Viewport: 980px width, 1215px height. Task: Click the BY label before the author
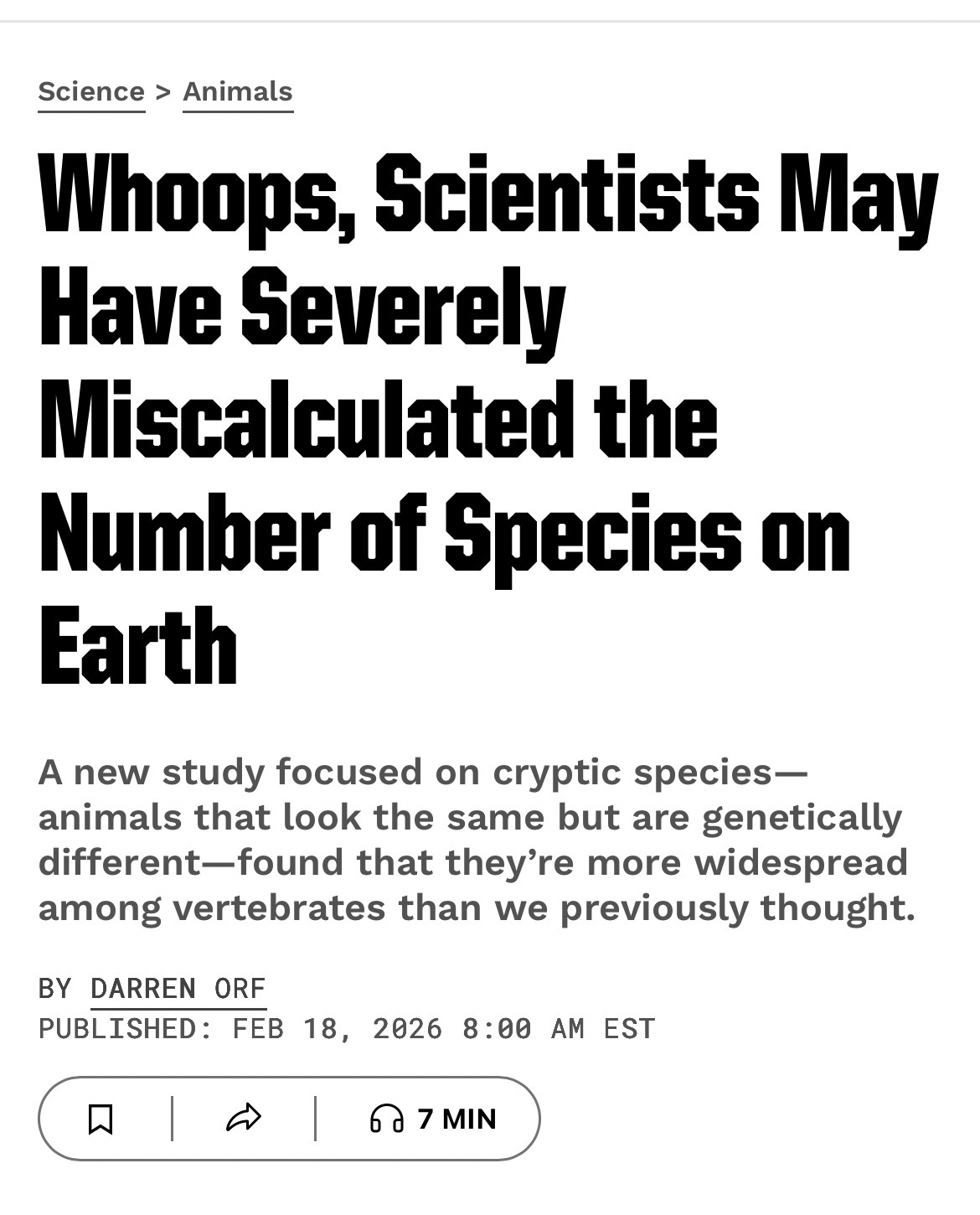point(55,989)
